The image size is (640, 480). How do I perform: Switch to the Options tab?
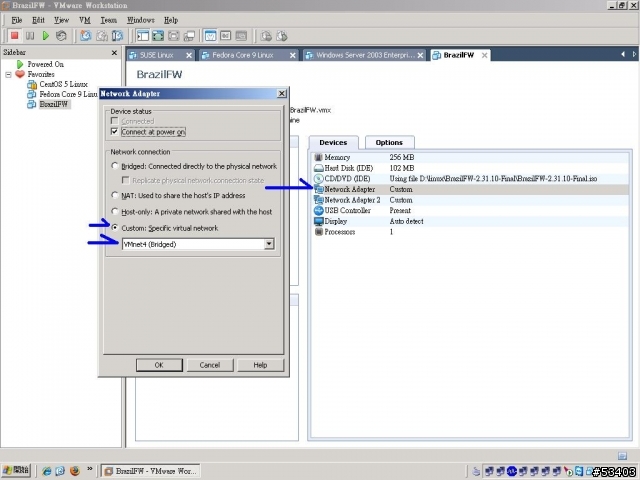(x=388, y=143)
